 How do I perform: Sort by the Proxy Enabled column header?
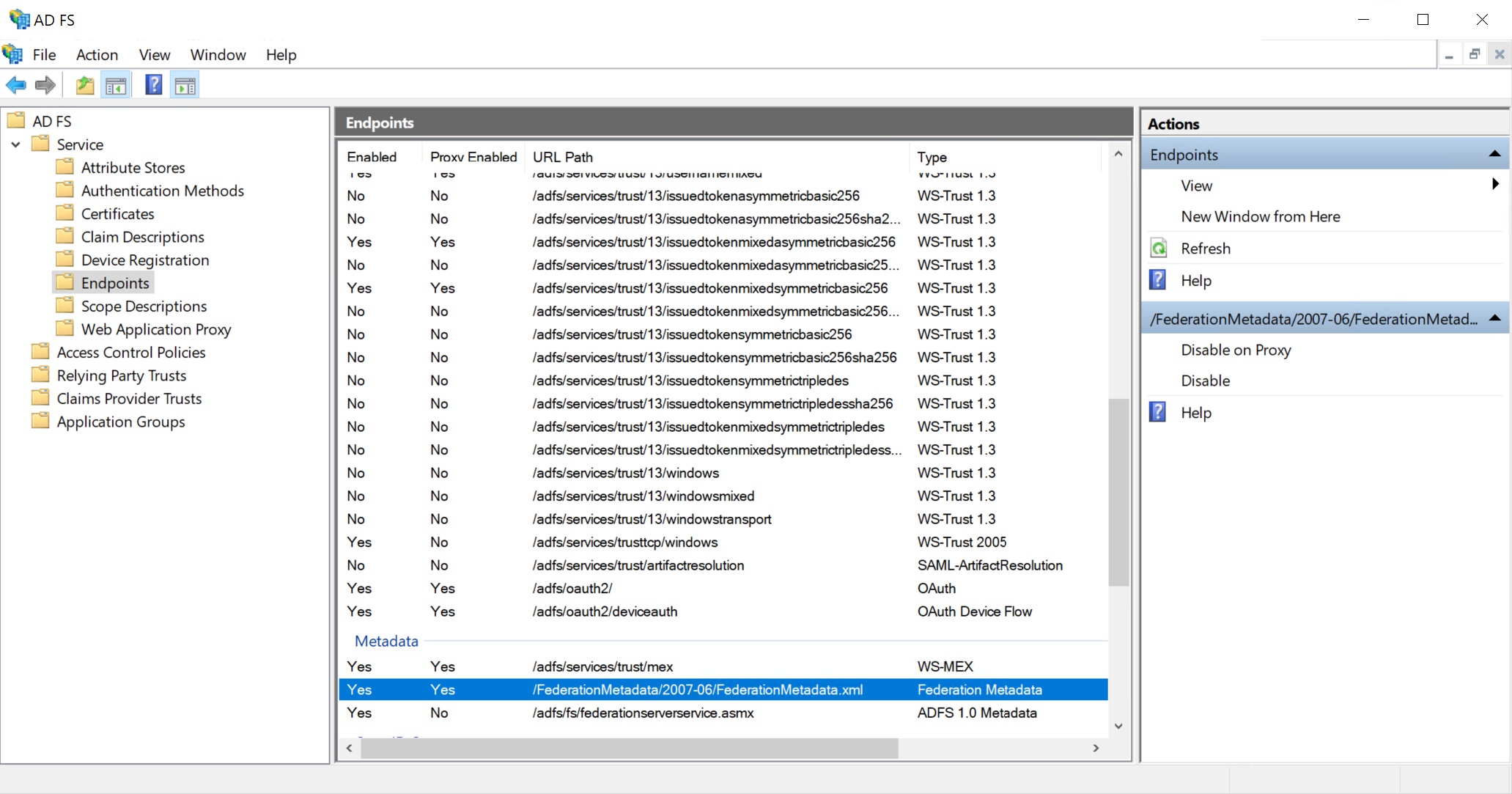point(473,157)
